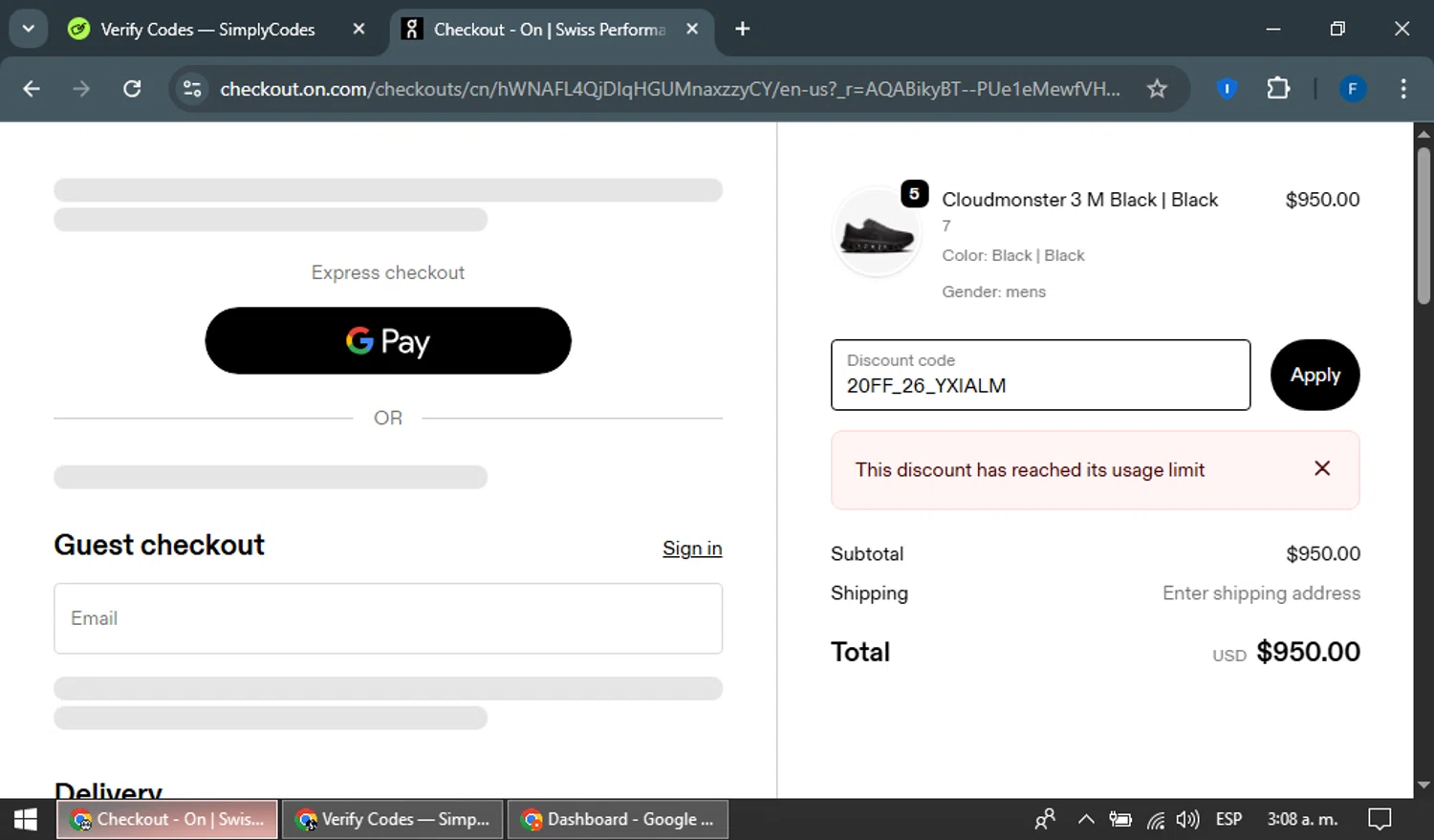Click the Express checkout label

tap(388, 272)
